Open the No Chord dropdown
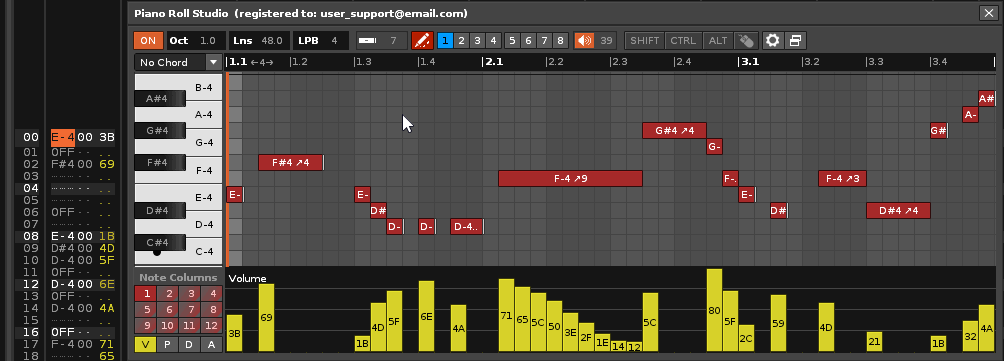1004x361 pixels. 177,62
